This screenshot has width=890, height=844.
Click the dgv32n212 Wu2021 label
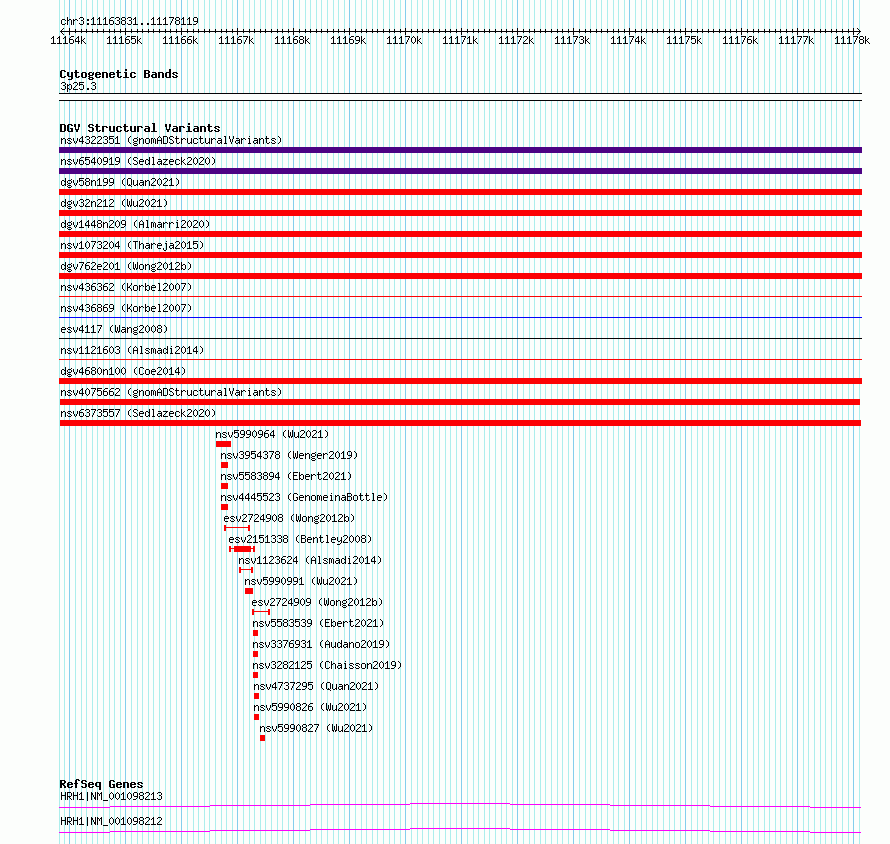pyautogui.click(x=114, y=203)
